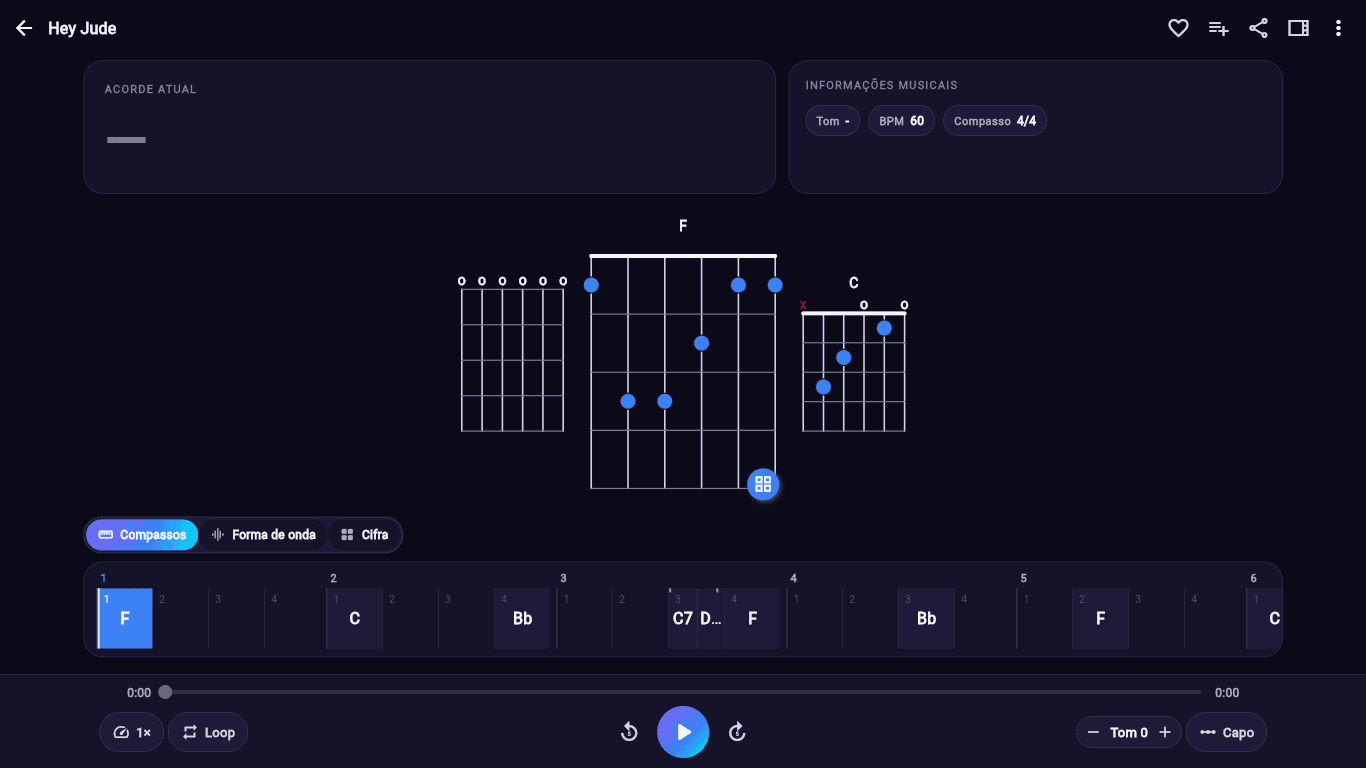Select the truncated D... chord cell
Viewport: 1366px width, 768px height.
pos(711,618)
